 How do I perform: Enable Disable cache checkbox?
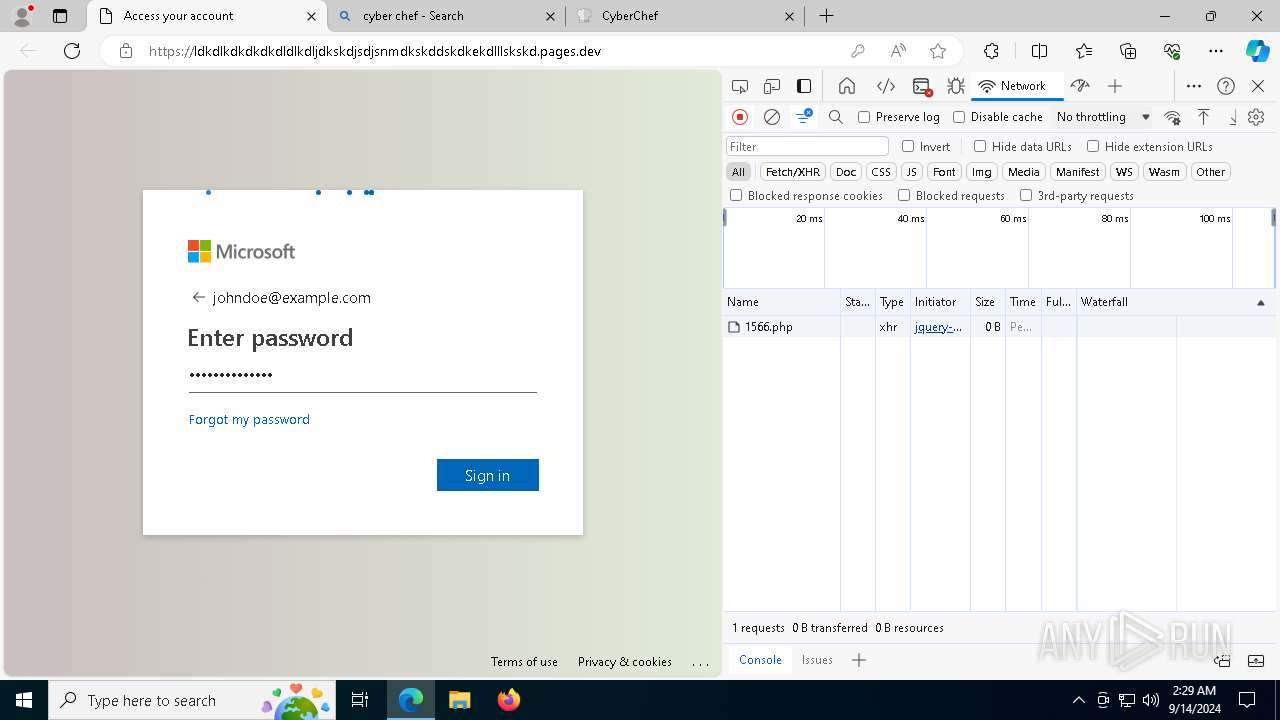click(959, 117)
